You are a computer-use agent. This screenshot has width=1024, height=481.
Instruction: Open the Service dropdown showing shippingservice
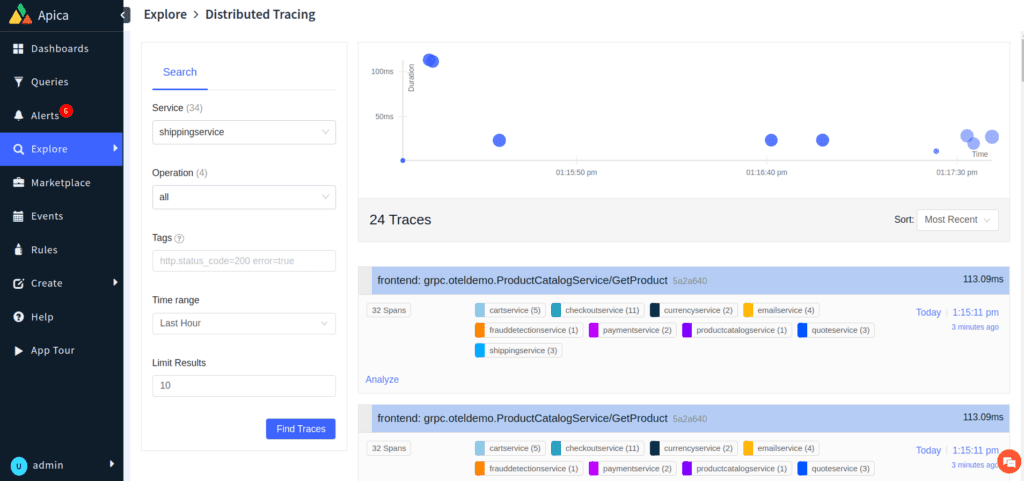point(244,132)
